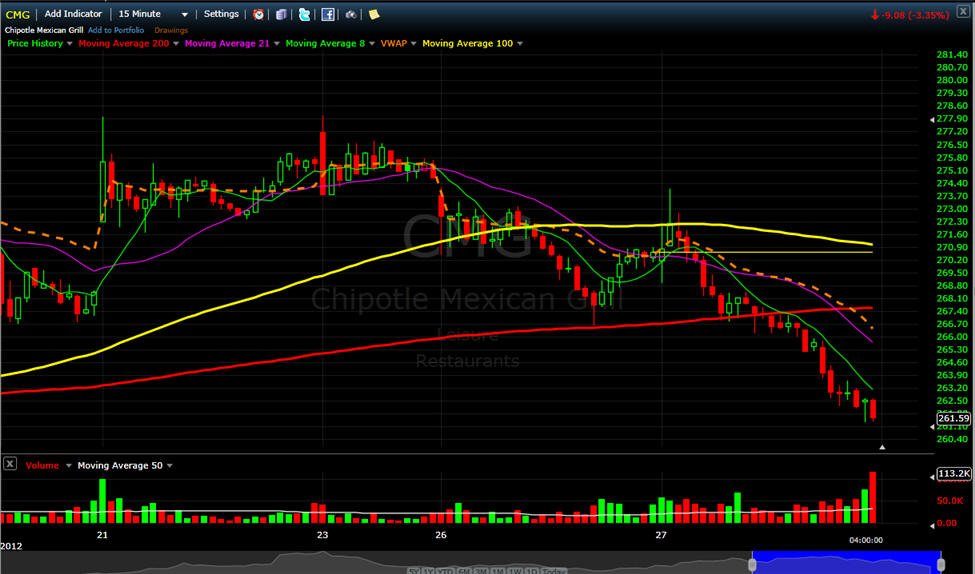Grab the left handle of range selector
This screenshot has width=975, height=574.
(752, 564)
